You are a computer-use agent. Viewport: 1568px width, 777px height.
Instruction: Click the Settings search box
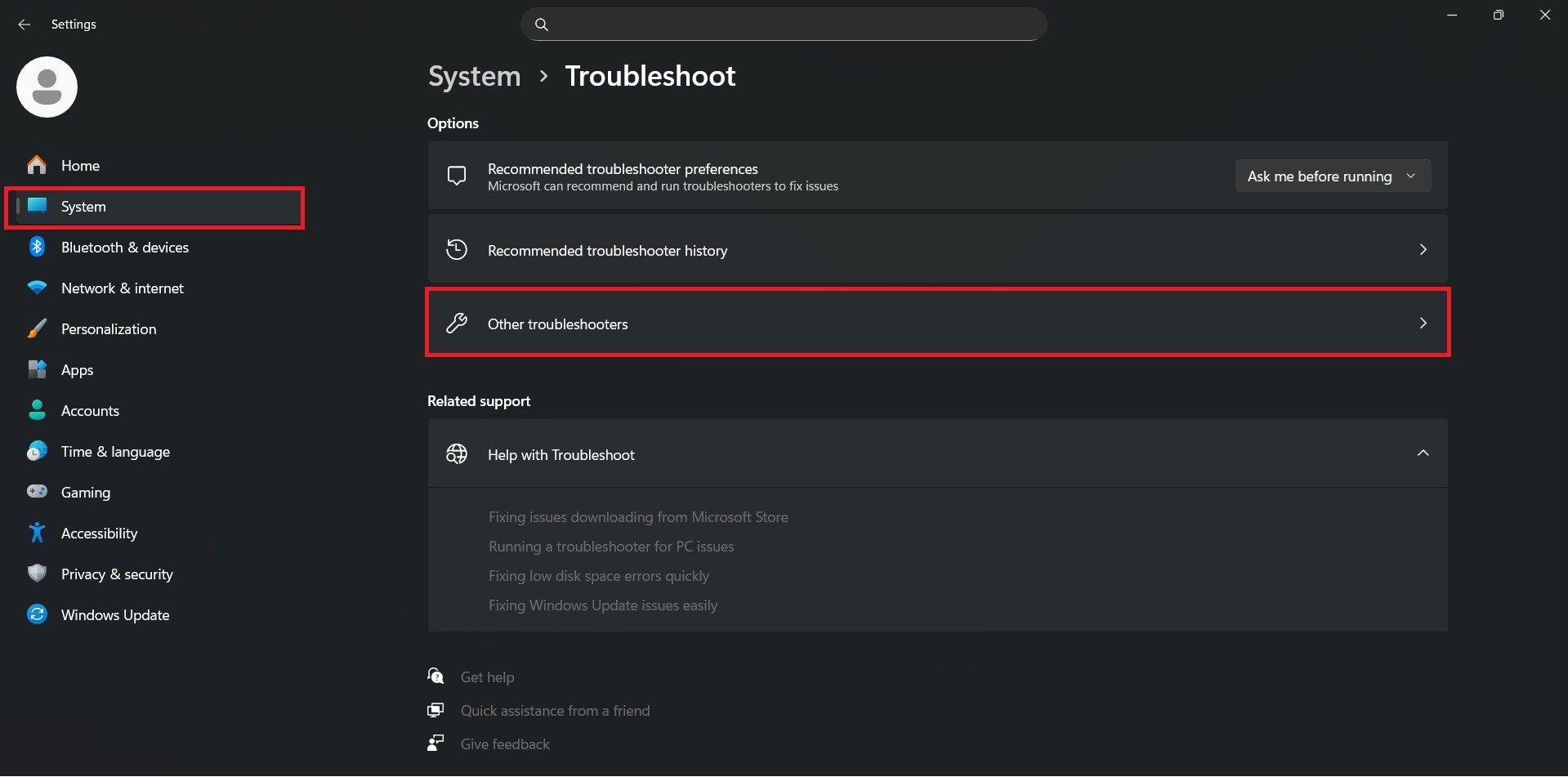[783, 25]
